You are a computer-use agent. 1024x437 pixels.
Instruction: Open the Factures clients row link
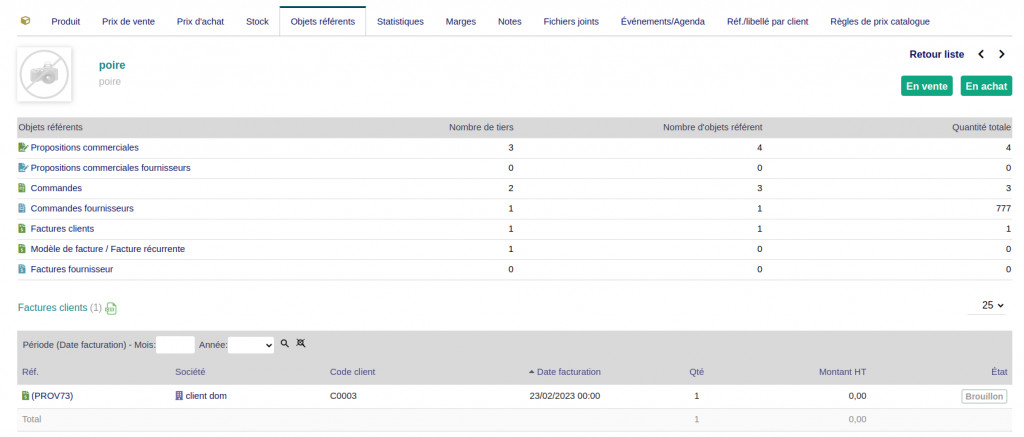[62, 229]
